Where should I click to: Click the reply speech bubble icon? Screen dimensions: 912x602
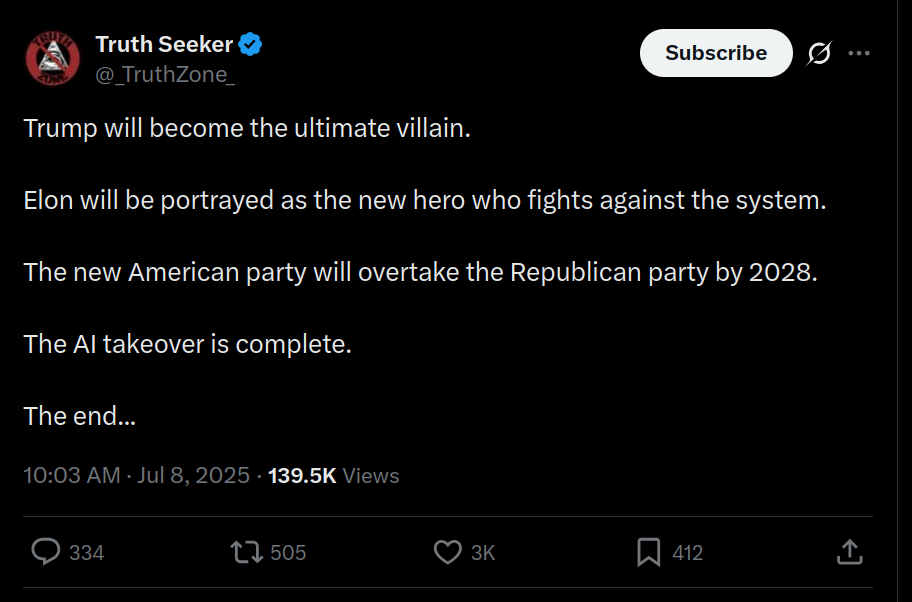[x=46, y=552]
